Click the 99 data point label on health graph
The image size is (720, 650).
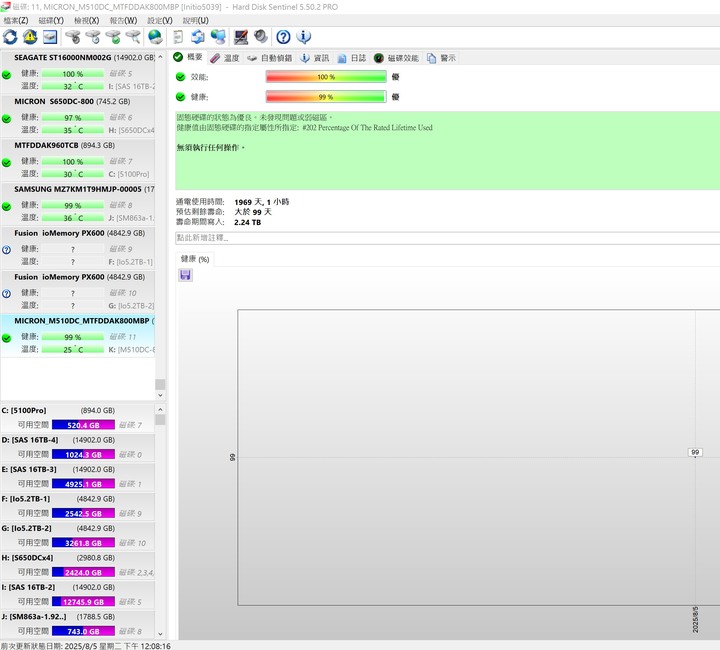pyautogui.click(x=695, y=452)
